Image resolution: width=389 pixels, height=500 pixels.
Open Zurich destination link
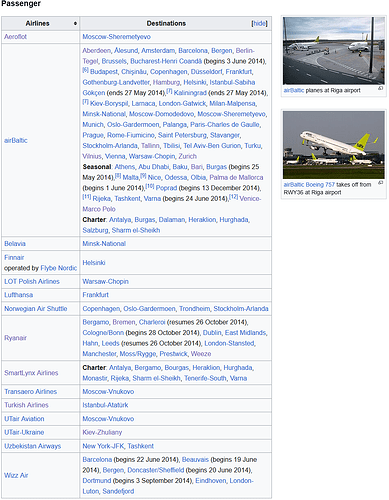pyautogui.click(x=188, y=156)
